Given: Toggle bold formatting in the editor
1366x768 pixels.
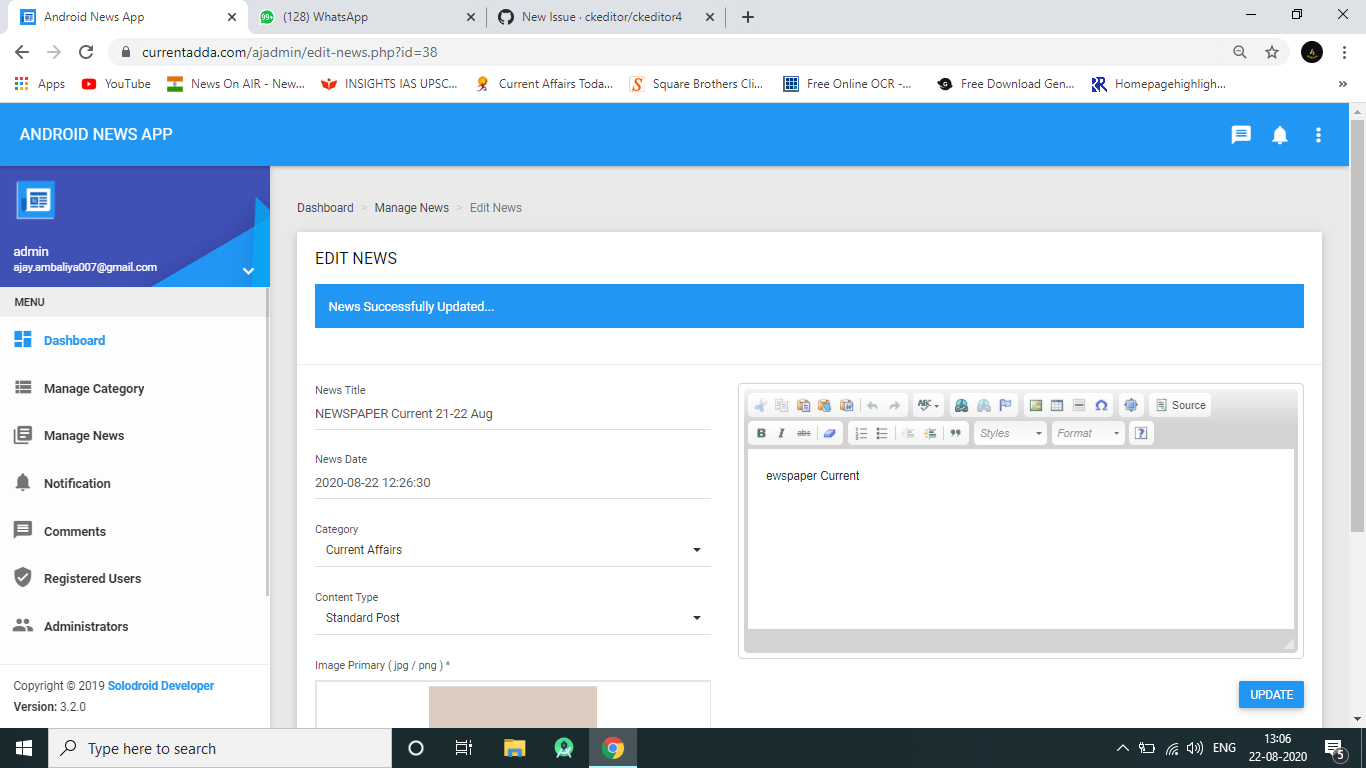Looking at the screenshot, I should click(x=761, y=432).
